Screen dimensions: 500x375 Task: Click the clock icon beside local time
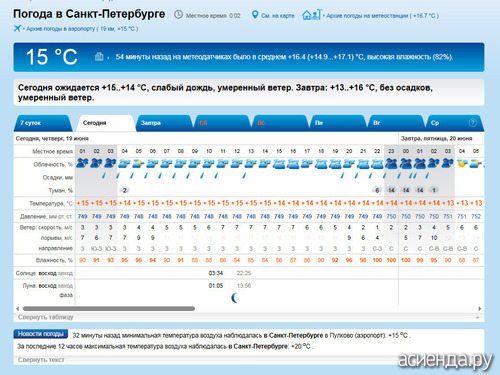point(179,15)
